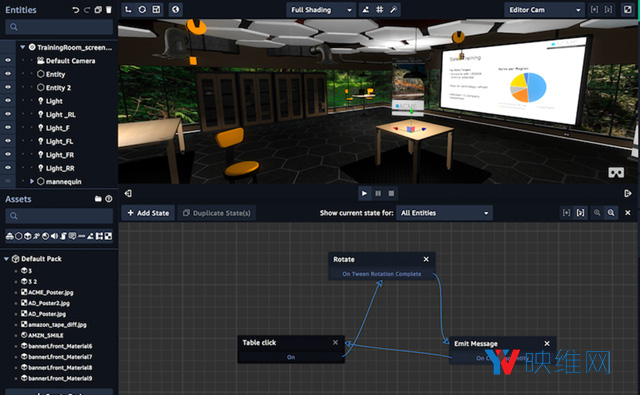Zoom in on the state graph
This screenshot has height=395, width=640.
coord(611,213)
